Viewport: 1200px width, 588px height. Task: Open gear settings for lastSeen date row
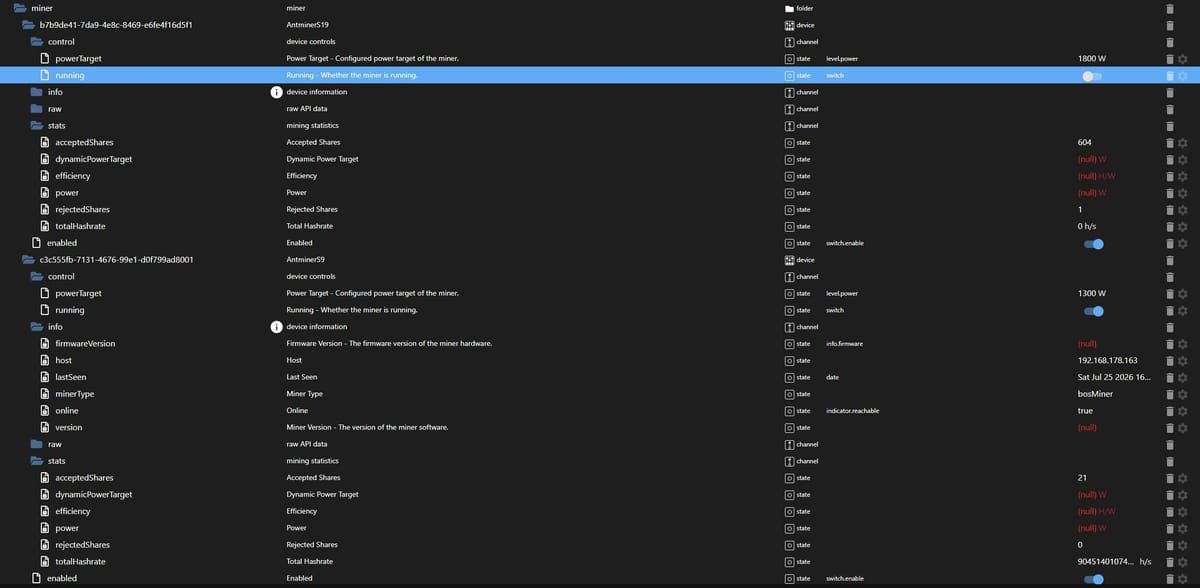[1183, 378]
